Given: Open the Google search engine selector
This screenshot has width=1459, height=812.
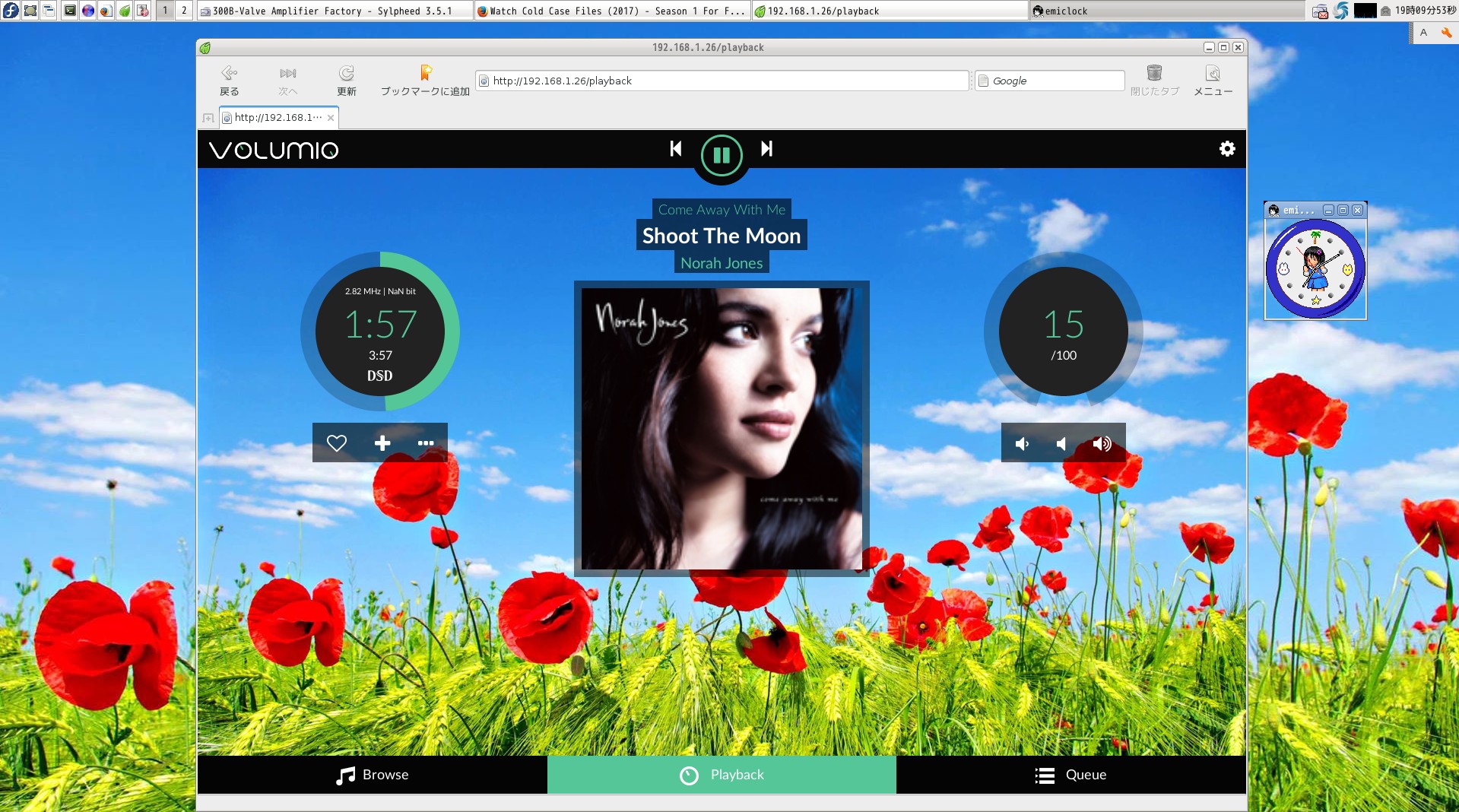Looking at the screenshot, I should tap(984, 81).
